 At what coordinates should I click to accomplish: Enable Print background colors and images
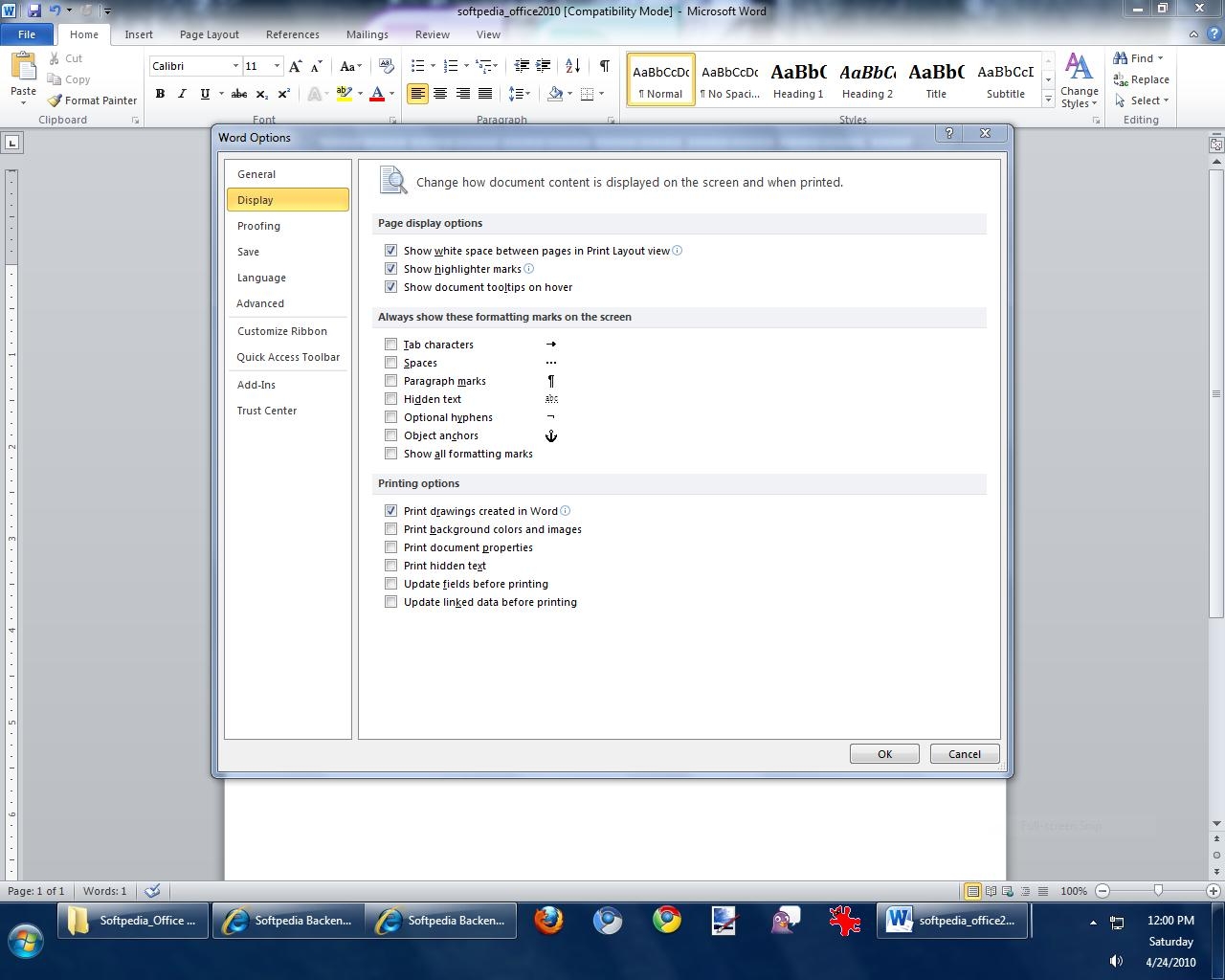tap(390, 529)
